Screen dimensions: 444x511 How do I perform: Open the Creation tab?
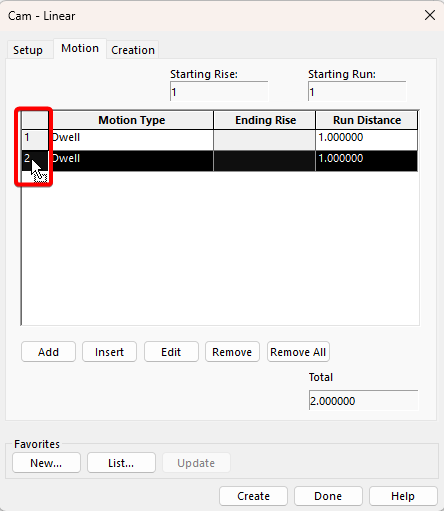point(133,50)
